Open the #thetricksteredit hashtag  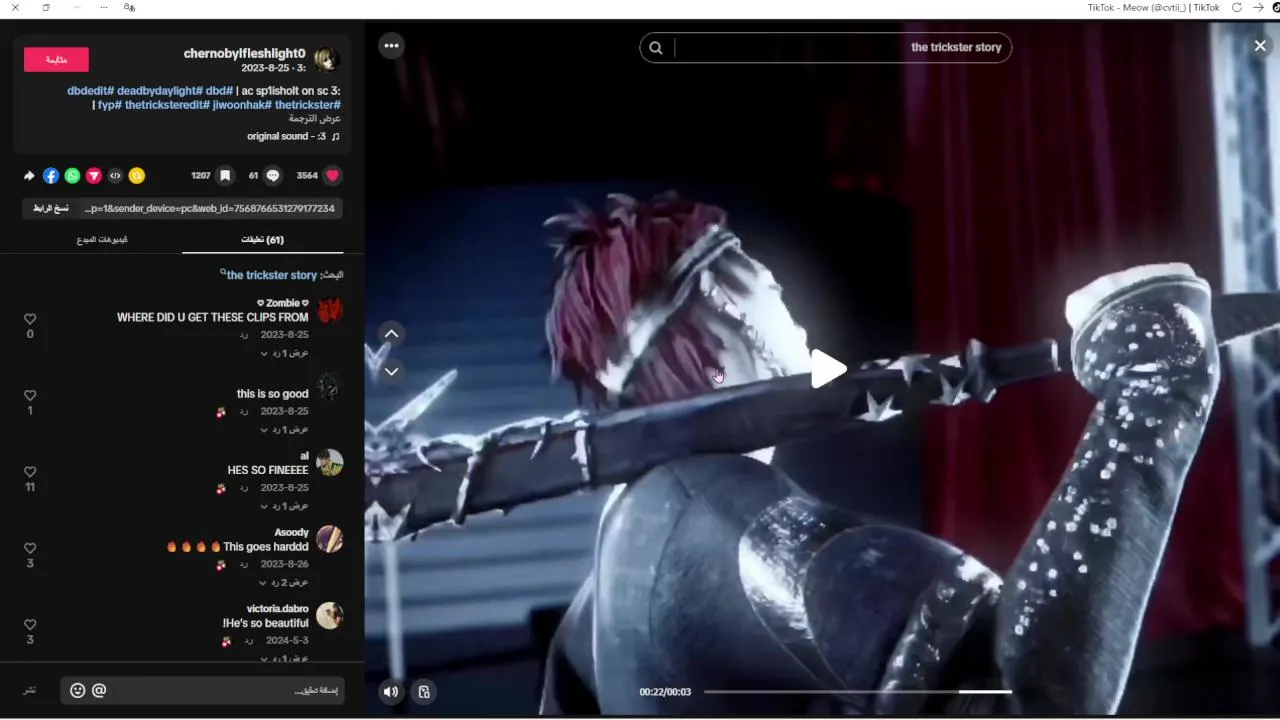pos(167,105)
